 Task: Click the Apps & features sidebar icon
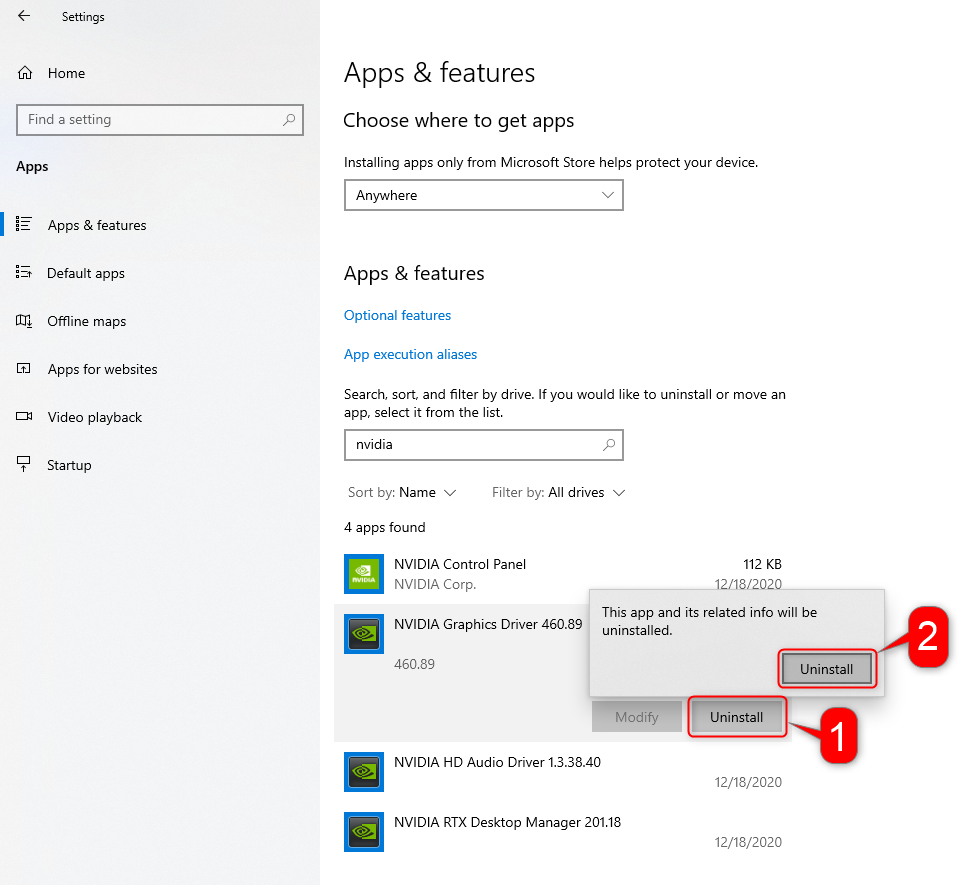(x=24, y=224)
